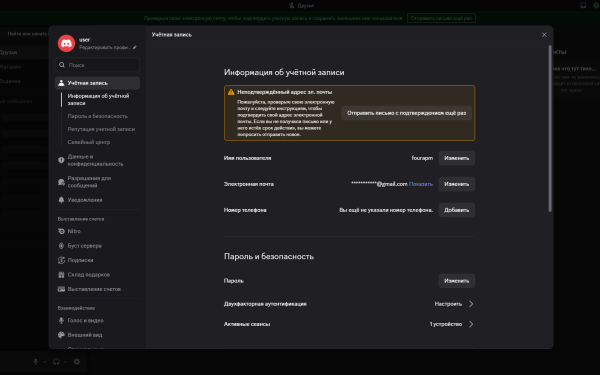The height and width of the screenshot is (375, 600).
Task: Click Показать link to reveal email
Action: (x=421, y=184)
